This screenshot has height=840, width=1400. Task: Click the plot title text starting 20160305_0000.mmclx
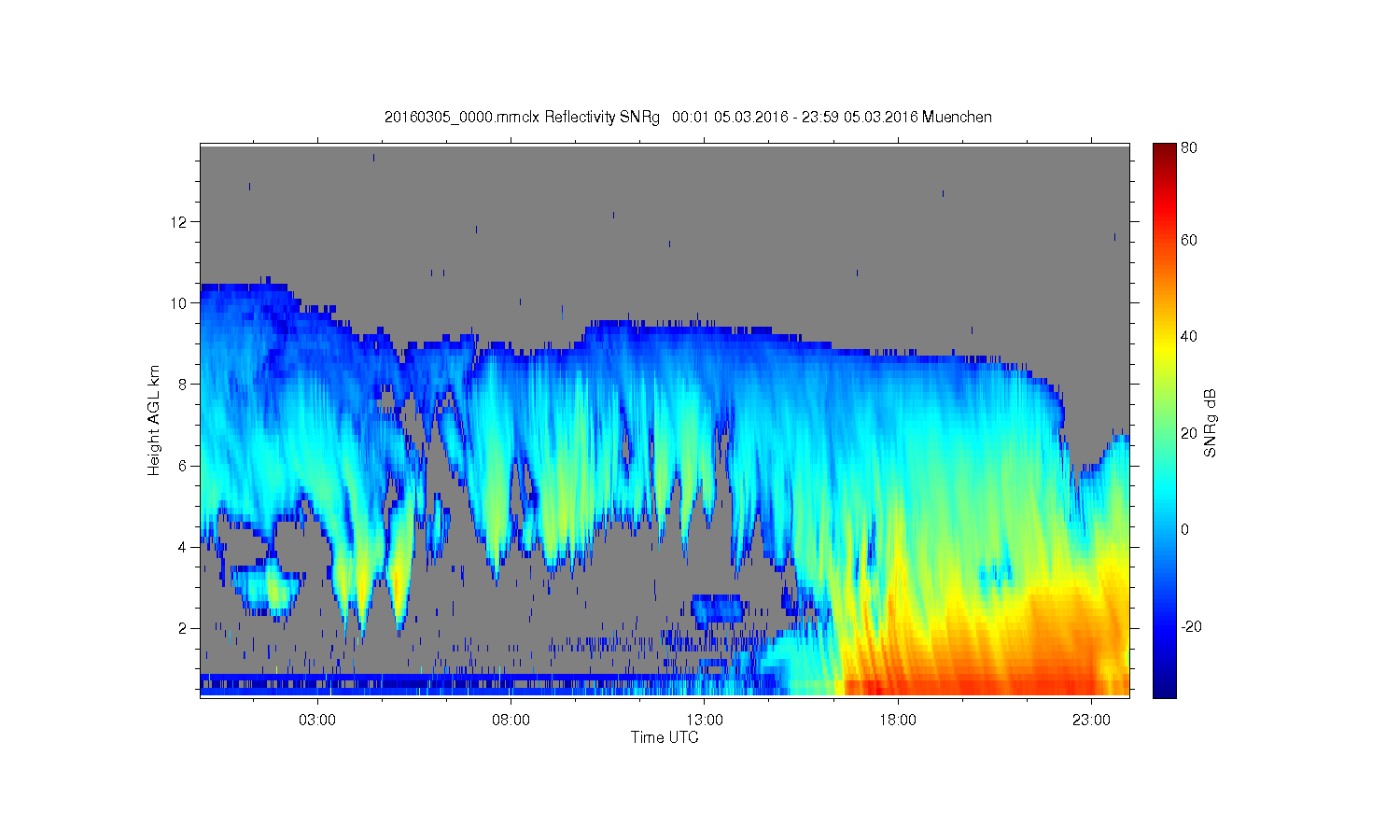point(688,118)
